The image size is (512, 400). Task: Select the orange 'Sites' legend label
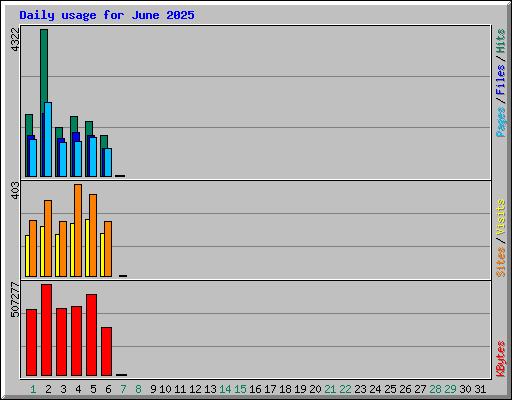pos(500,262)
